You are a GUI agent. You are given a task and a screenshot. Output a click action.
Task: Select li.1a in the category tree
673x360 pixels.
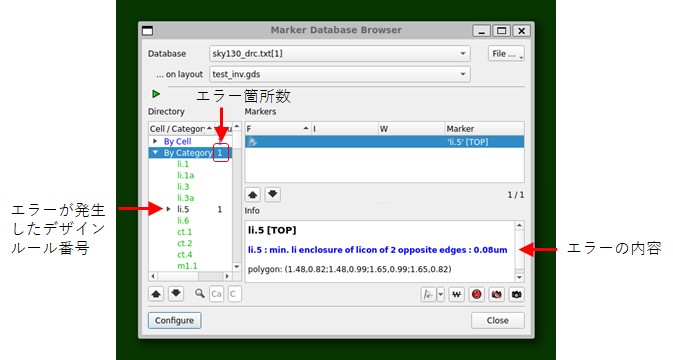click(x=185, y=175)
